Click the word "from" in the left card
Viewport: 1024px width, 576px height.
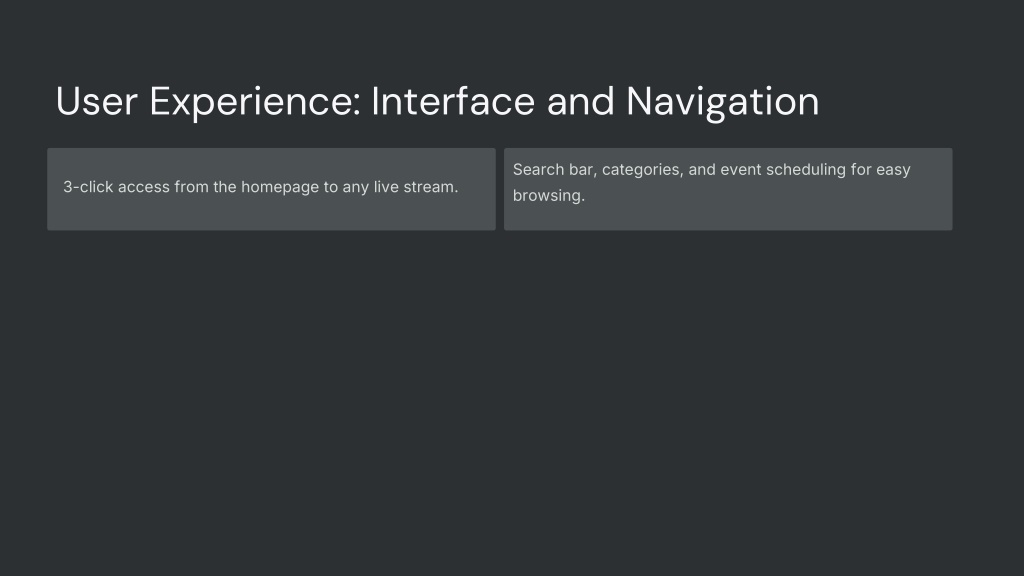click(191, 187)
